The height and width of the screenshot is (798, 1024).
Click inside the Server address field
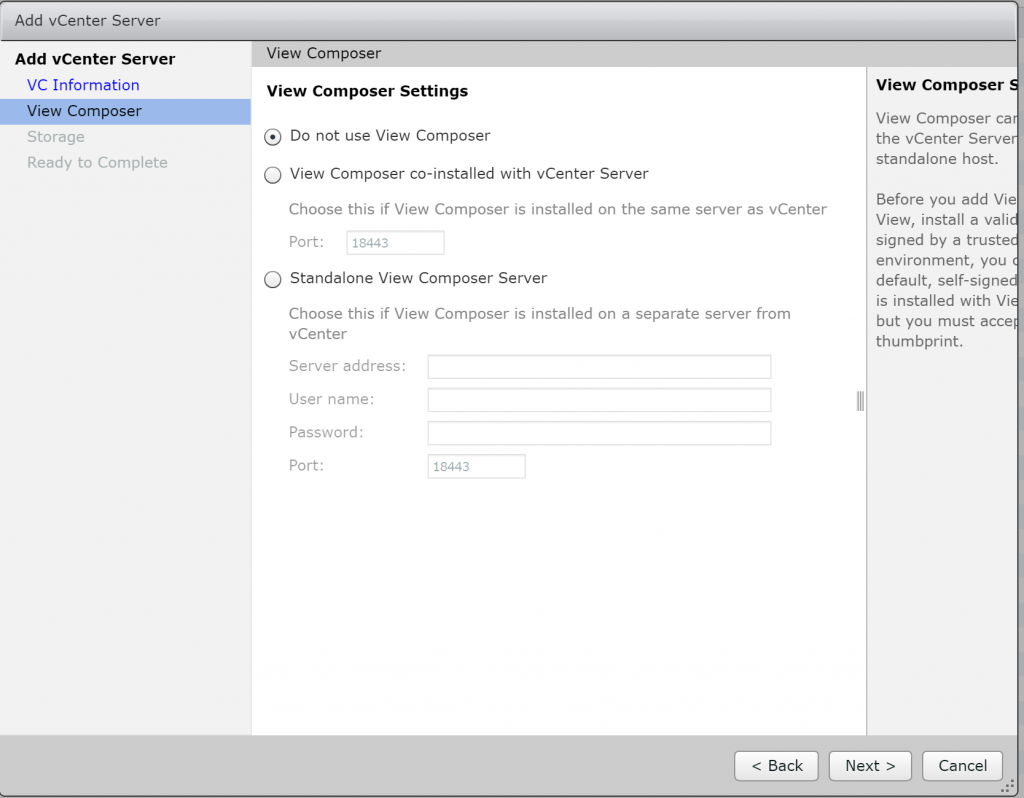point(598,366)
